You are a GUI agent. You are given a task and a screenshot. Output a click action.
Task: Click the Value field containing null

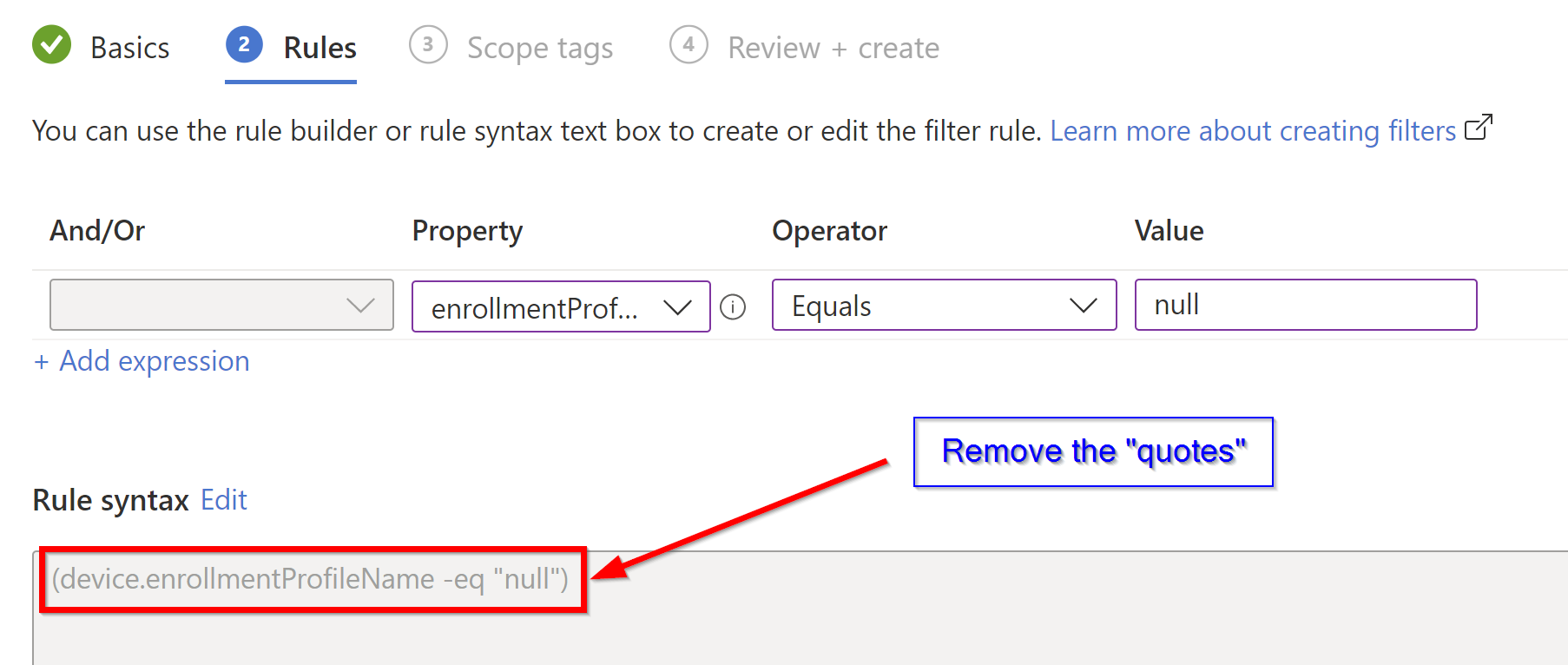(1305, 305)
